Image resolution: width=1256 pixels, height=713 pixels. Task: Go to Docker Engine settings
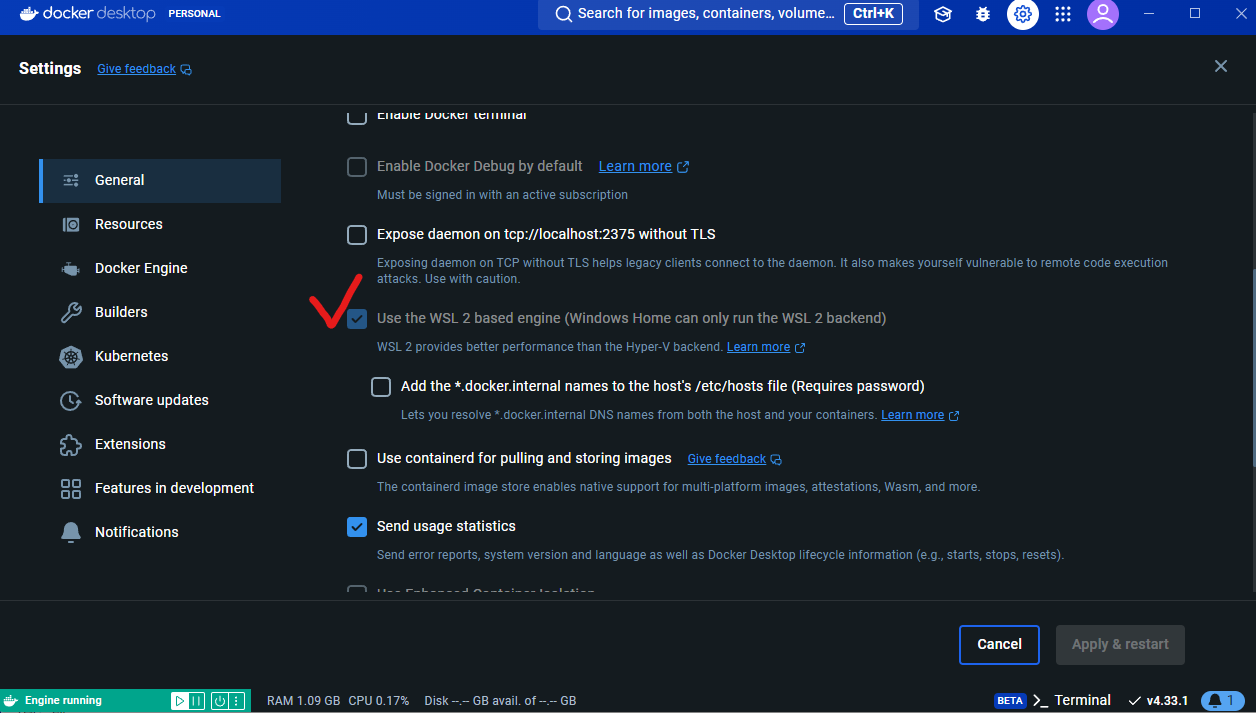click(x=160, y=268)
